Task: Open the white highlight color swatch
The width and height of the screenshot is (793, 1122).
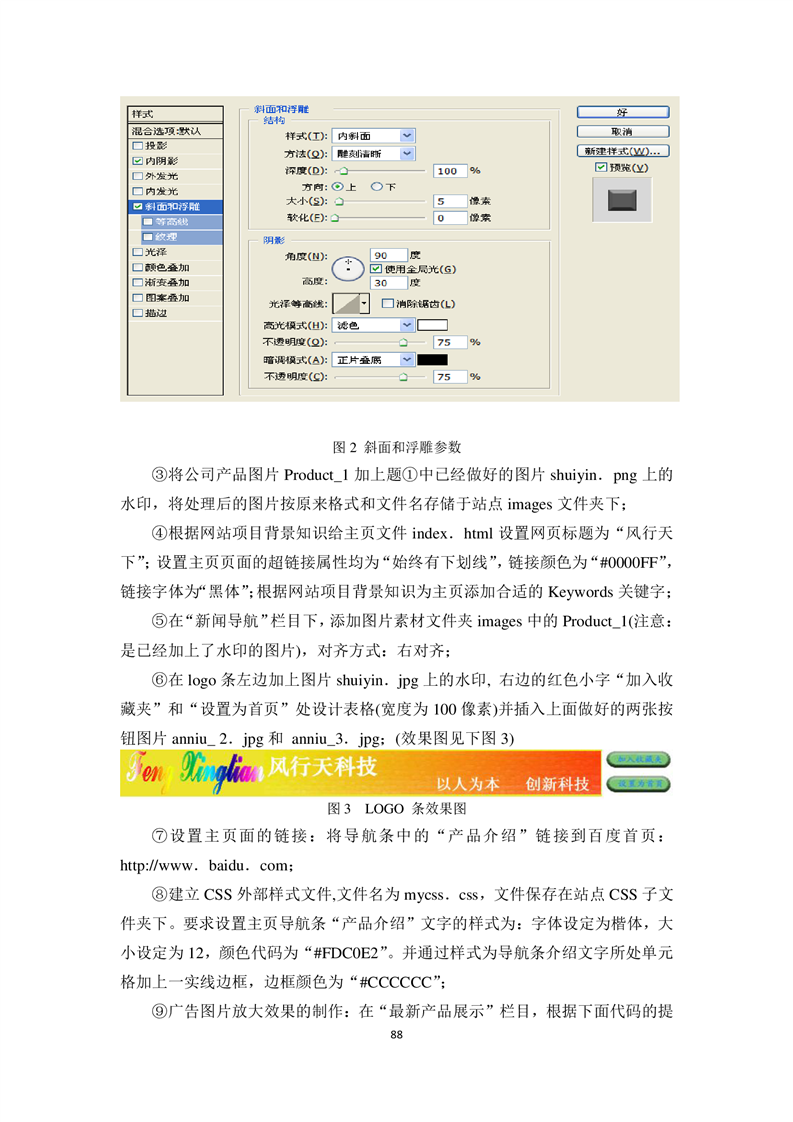Action: point(432,325)
